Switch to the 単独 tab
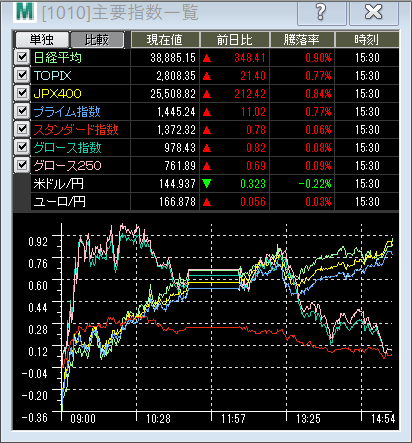This screenshot has width=412, height=443. 42,40
